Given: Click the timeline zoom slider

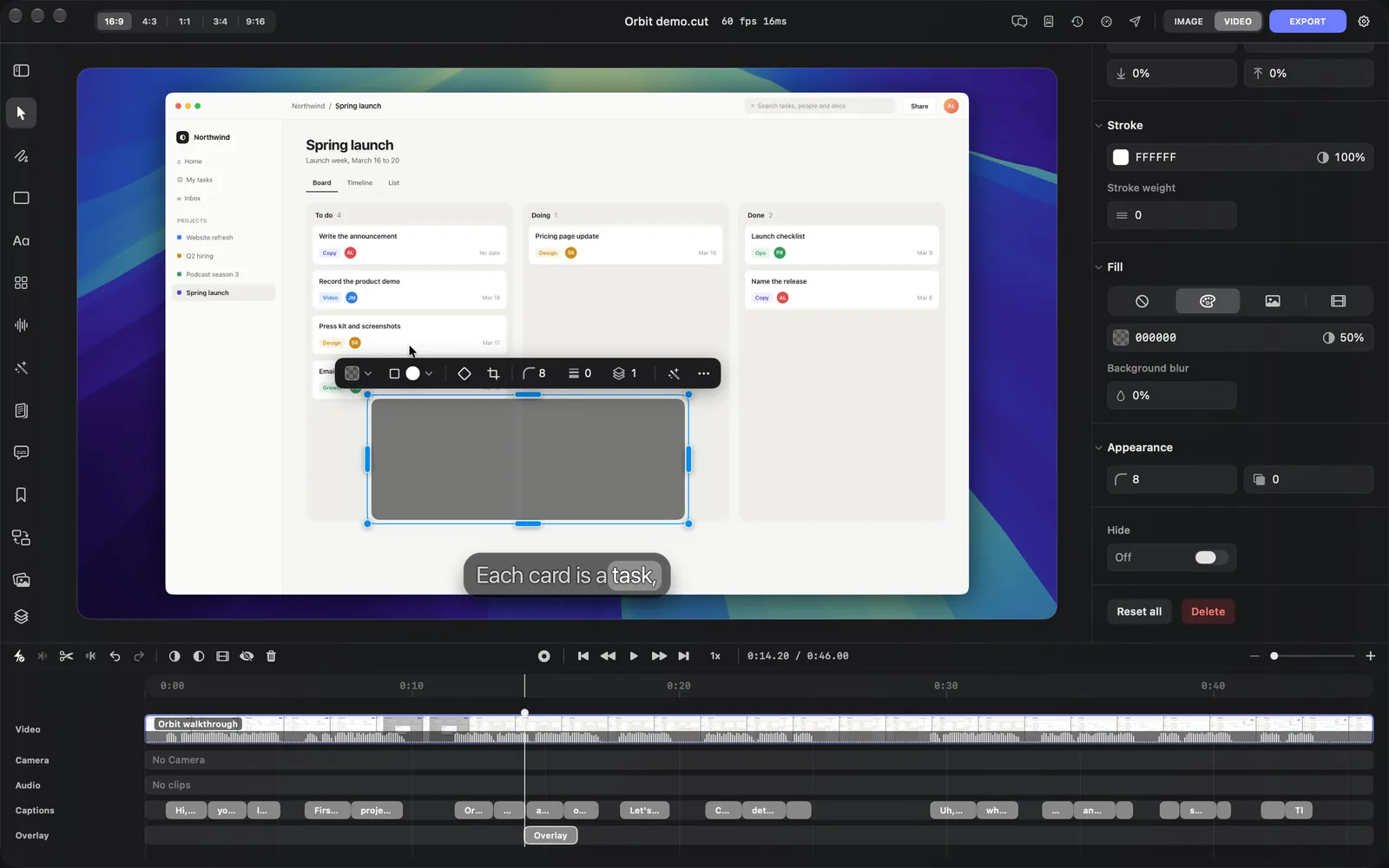Looking at the screenshot, I should pos(1312,656).
